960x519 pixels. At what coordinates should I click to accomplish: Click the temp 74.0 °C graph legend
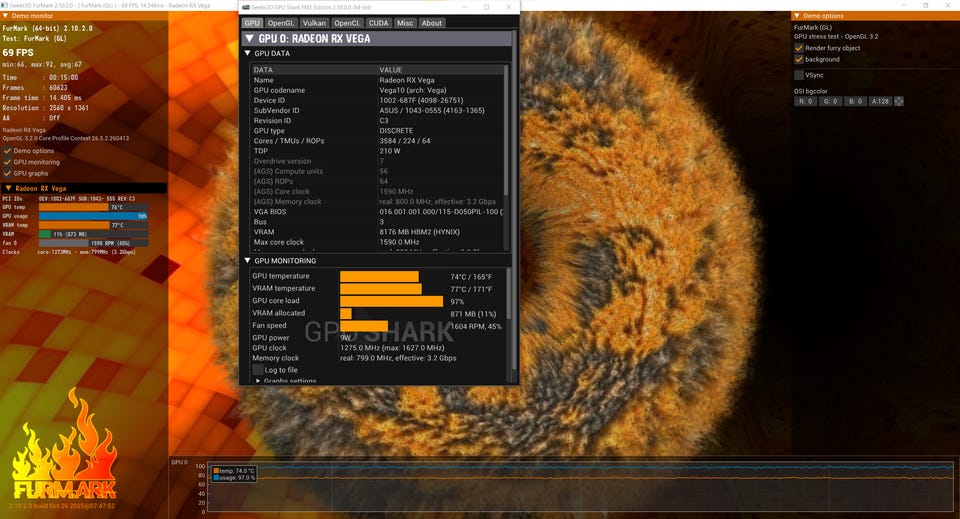(x=234, y=471)
